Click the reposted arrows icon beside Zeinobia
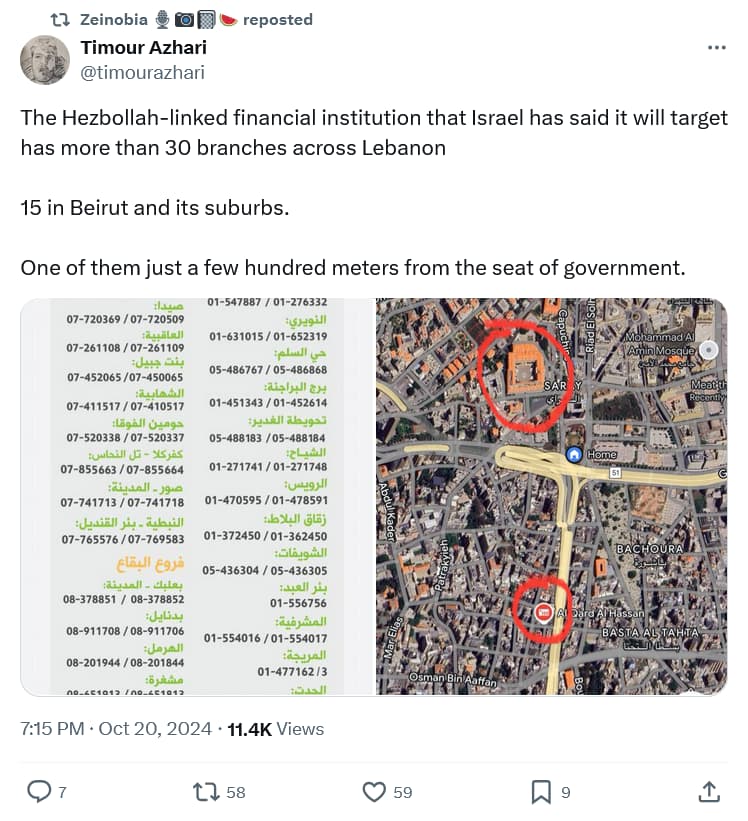The width and height of the screenshot is (748, 821). tap(60, 20)
